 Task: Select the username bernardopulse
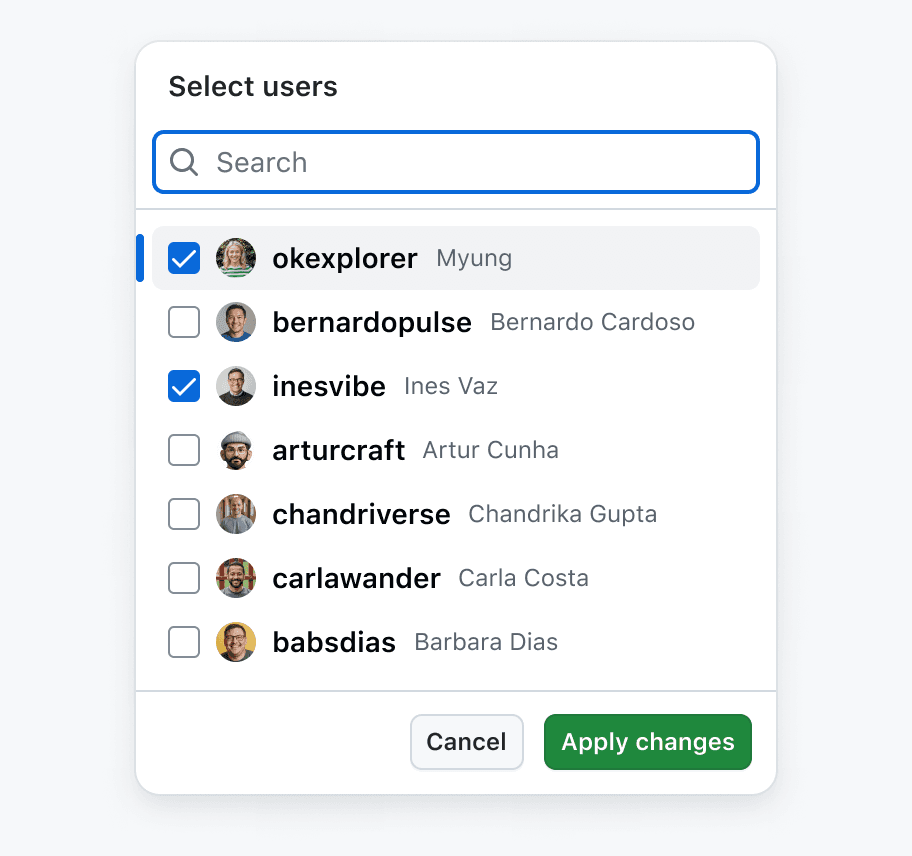click(372, 322)
